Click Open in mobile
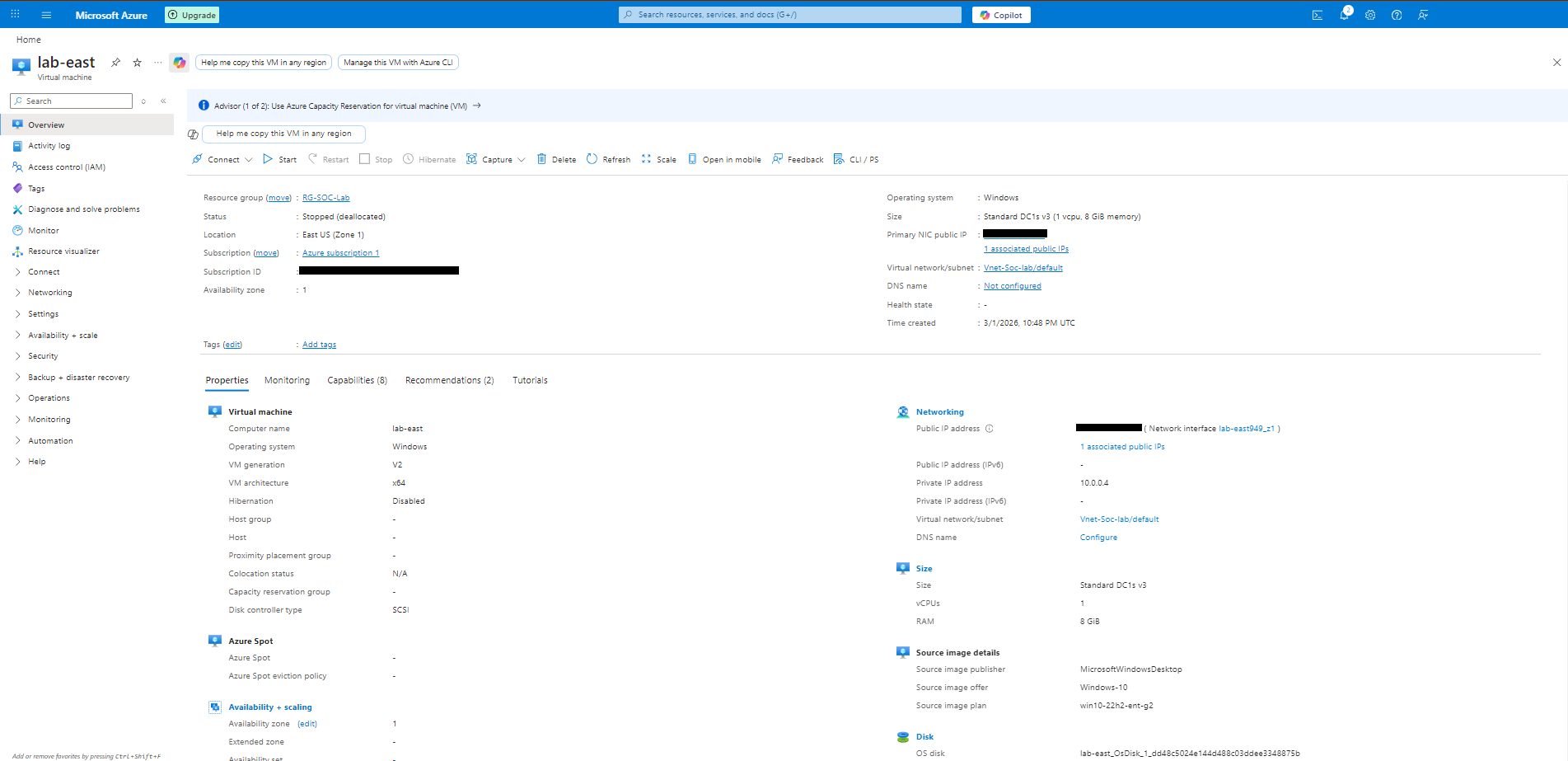The width and height of the screenshot is (1568, 761). pyautogui.click(x=724, y=159)
